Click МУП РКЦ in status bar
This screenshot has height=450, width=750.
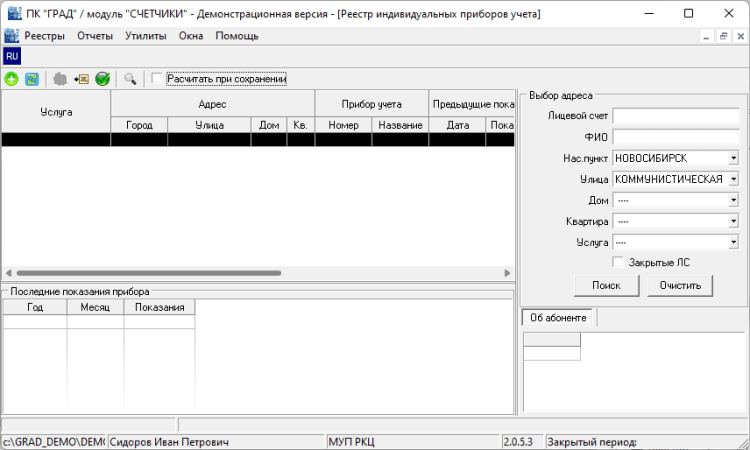click(352, 442)
